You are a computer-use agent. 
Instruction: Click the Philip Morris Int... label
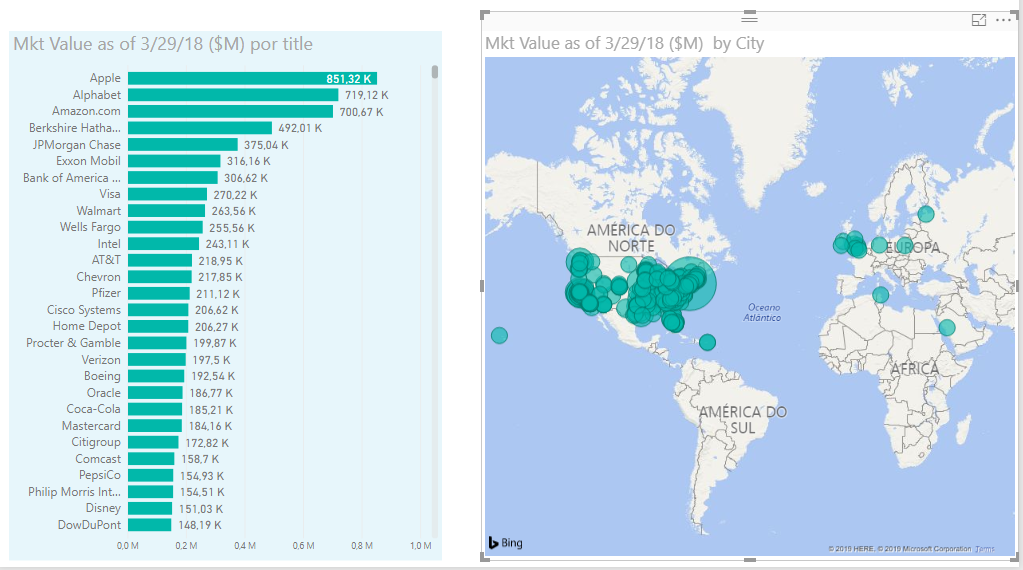(x=74, y=492)
